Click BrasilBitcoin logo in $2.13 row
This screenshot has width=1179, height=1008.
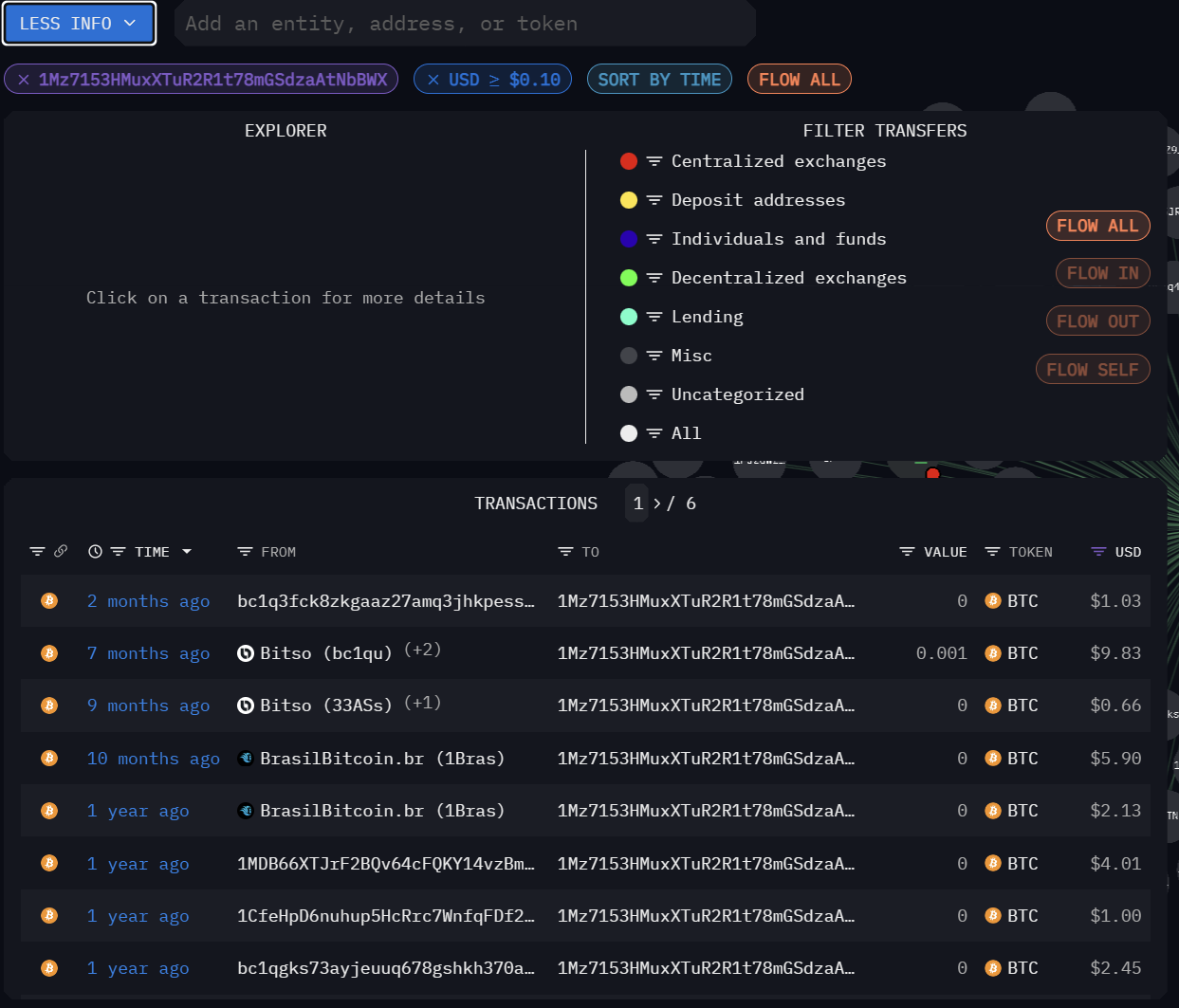(245, 811)
